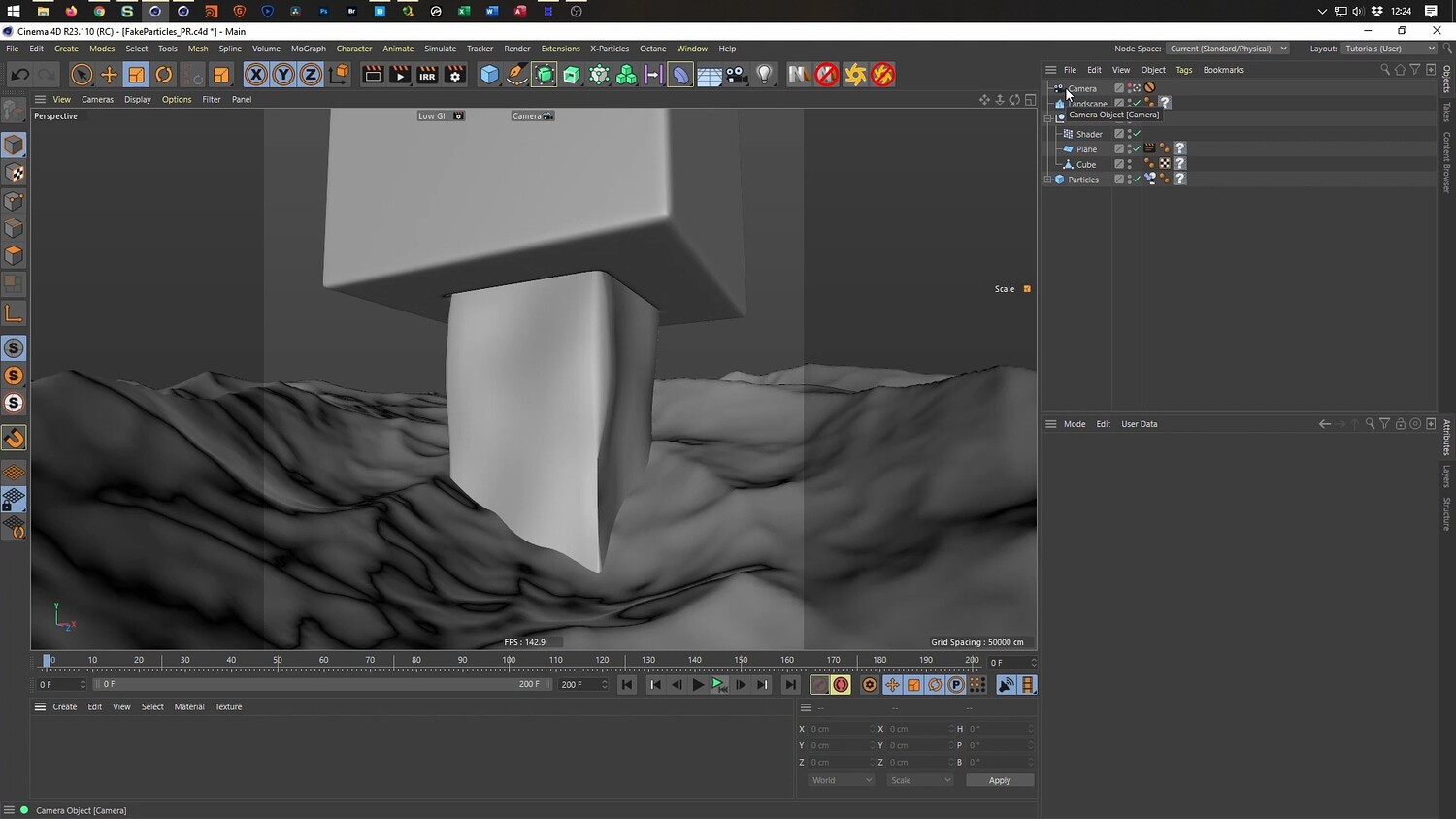
Task: Open Tags menu in Object Manager
Action: click(1183, 70)
